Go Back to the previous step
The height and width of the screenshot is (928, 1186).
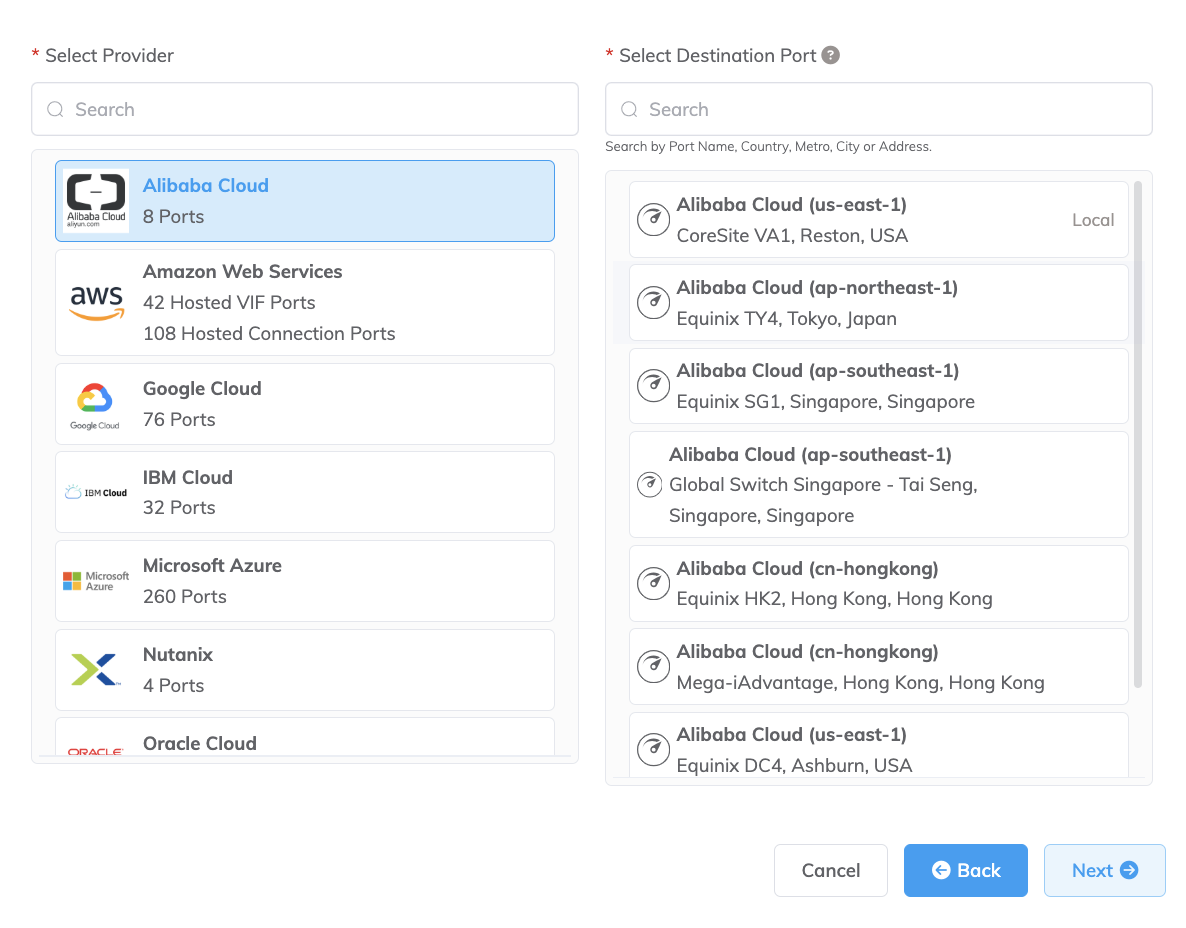point(965,870)
